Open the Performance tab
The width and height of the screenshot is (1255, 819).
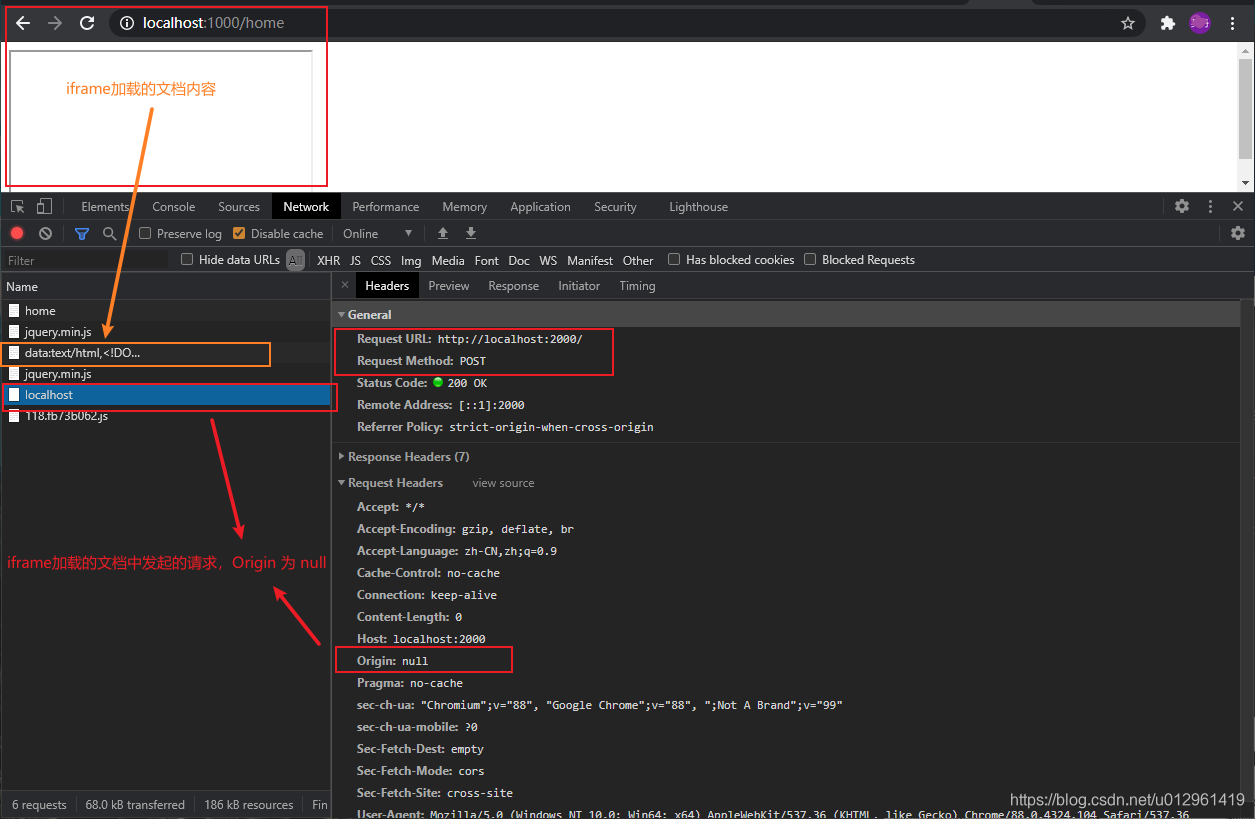tap(386, 207)
